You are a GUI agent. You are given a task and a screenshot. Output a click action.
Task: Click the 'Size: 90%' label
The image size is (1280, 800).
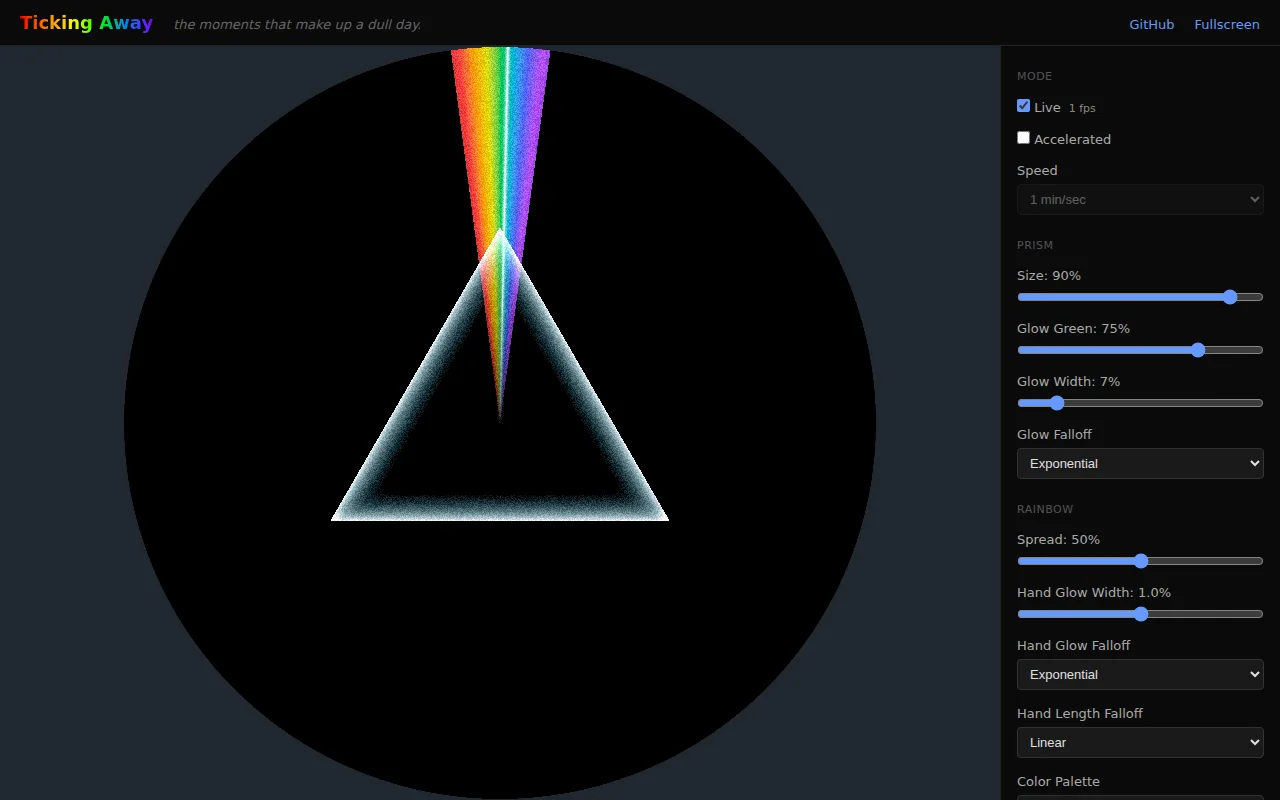coord(1049,275)
